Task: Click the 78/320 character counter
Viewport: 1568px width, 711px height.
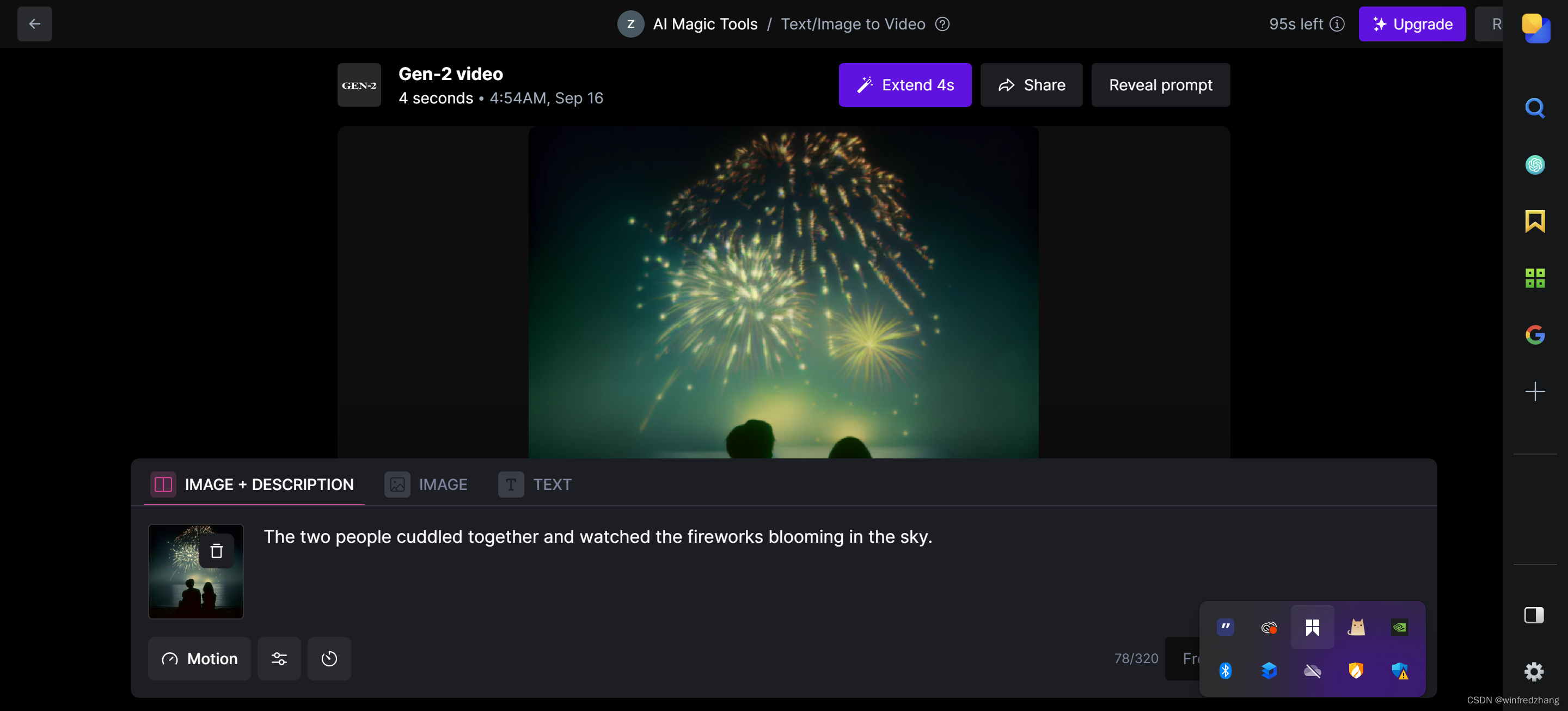Action: click(1136, 659)
